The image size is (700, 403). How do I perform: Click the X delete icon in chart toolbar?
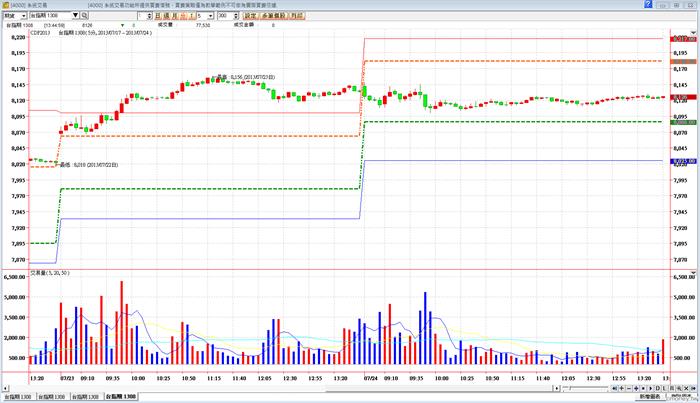pos(686,388)
